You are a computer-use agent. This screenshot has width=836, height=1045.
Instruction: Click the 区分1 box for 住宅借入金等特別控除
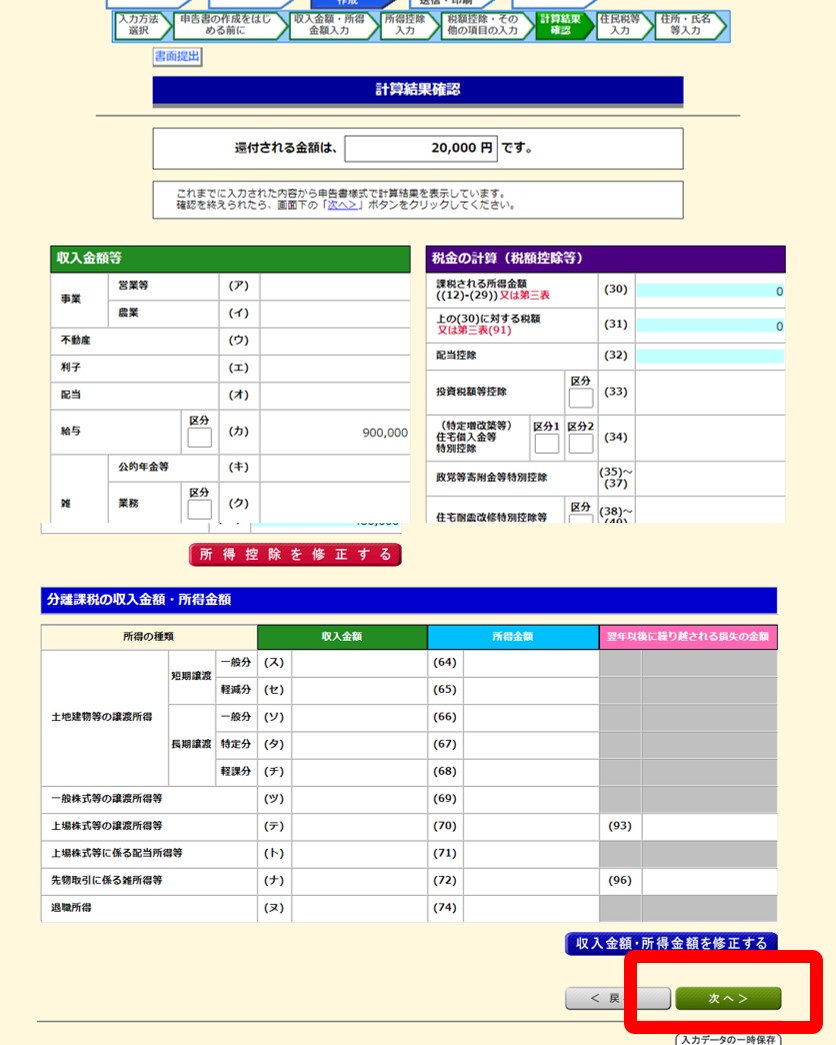point(547,444)
